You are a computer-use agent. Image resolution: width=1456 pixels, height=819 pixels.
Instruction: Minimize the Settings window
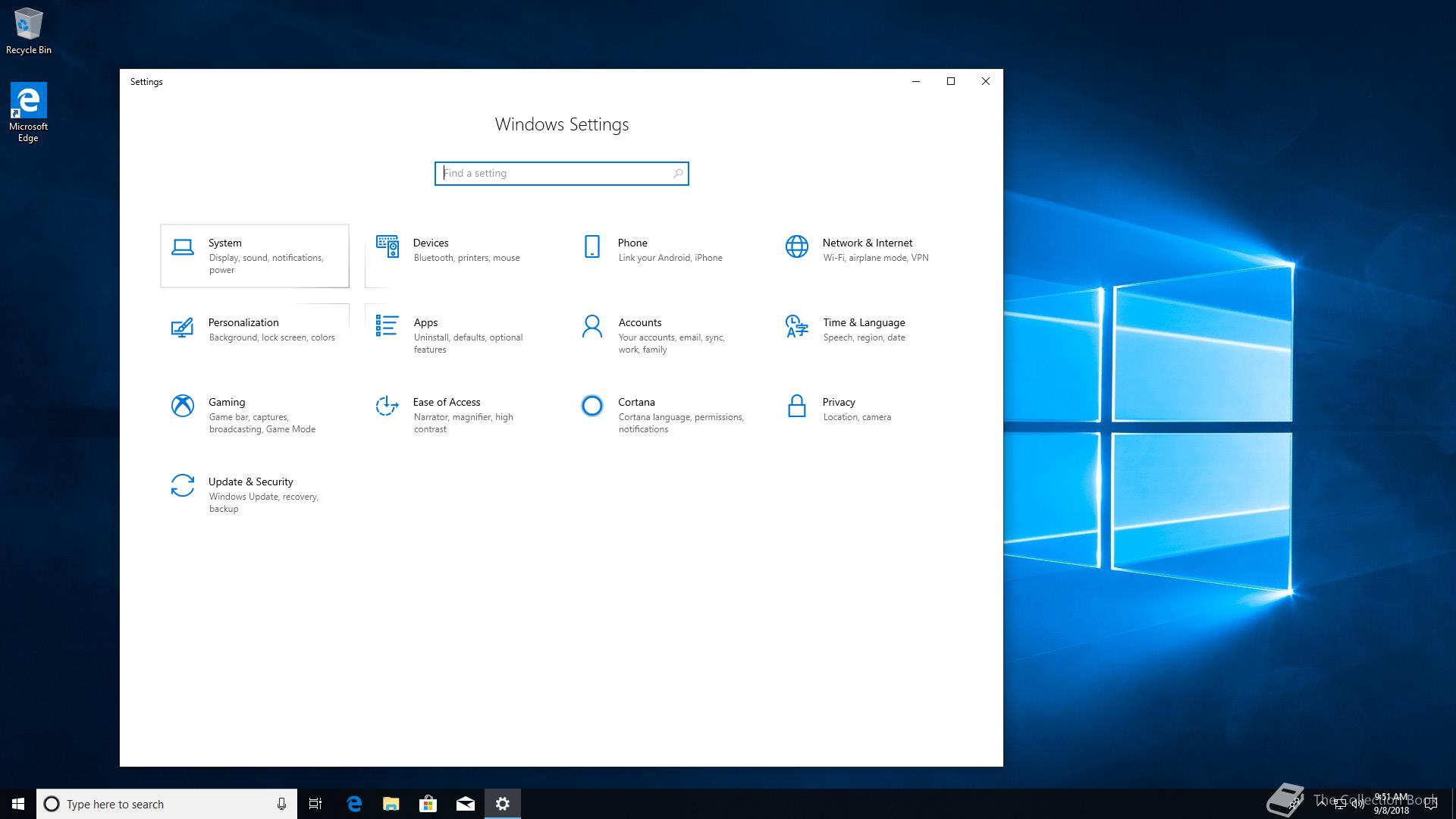(916, 81)
